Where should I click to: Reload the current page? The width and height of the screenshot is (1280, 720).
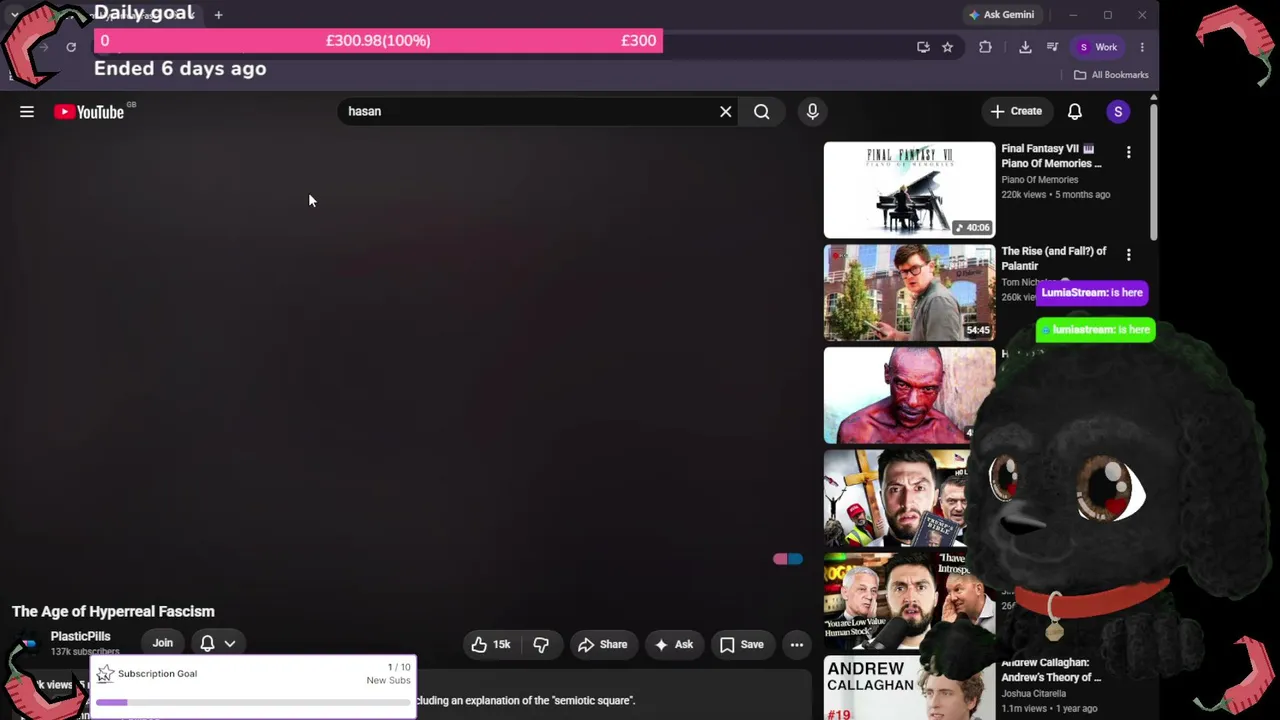[71, 47]
